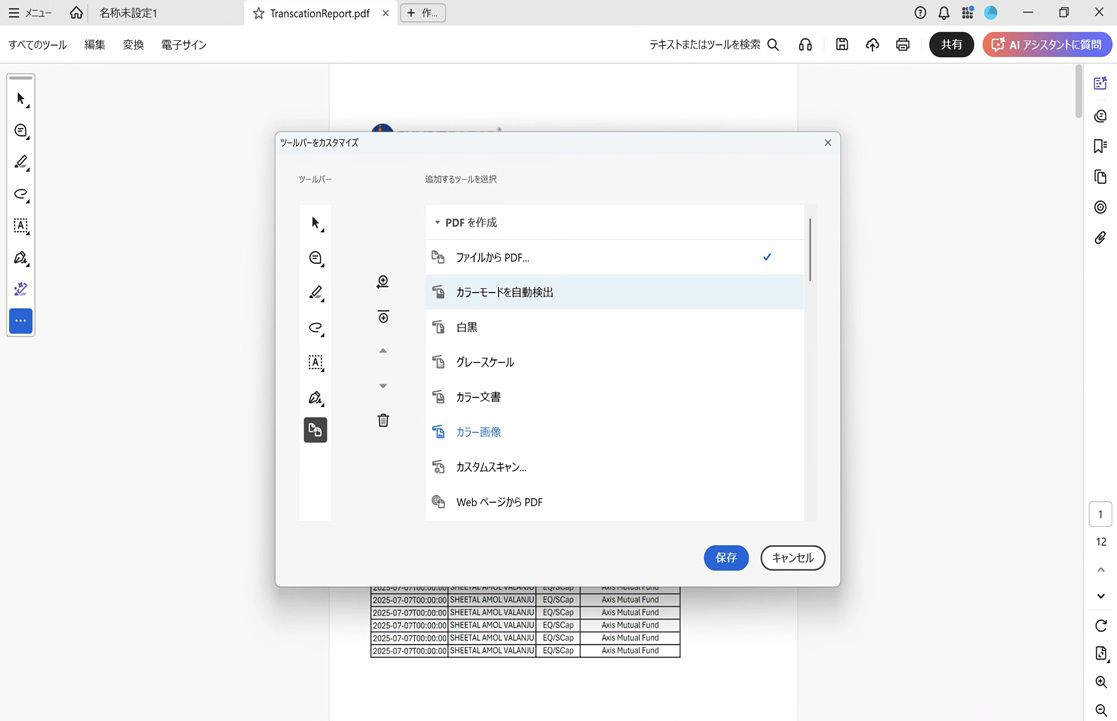
Task: Open the 編集 menu
Action: click(94, 44)
